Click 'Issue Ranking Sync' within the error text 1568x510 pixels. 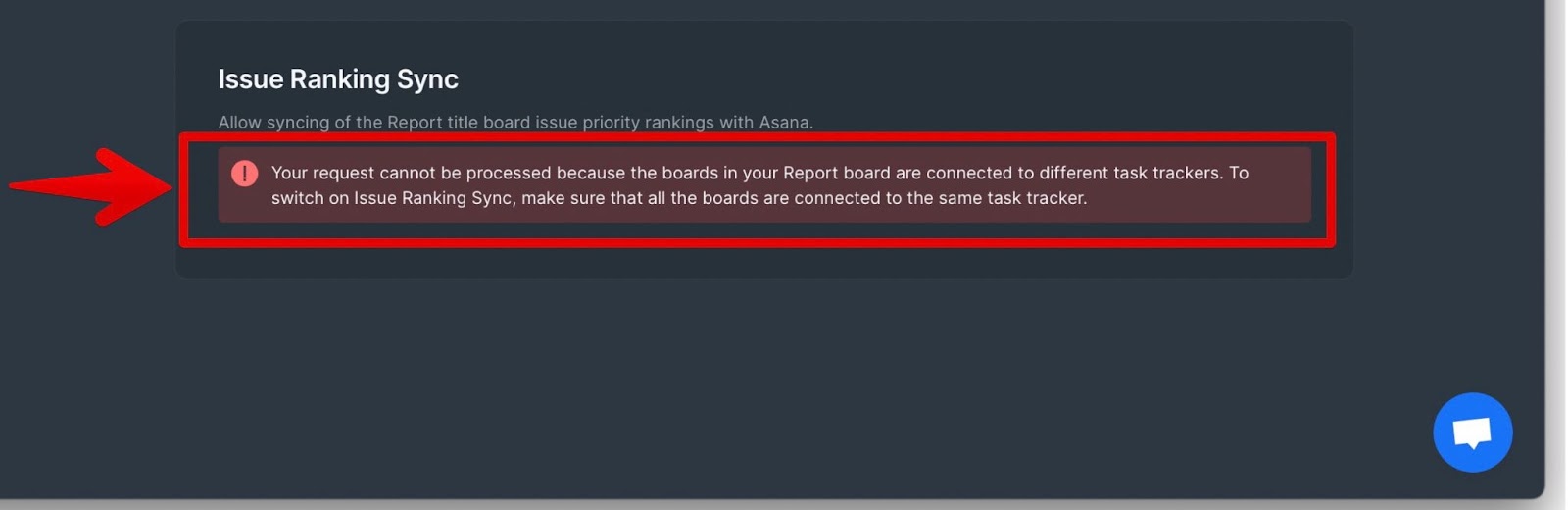(x=432, y=198)
